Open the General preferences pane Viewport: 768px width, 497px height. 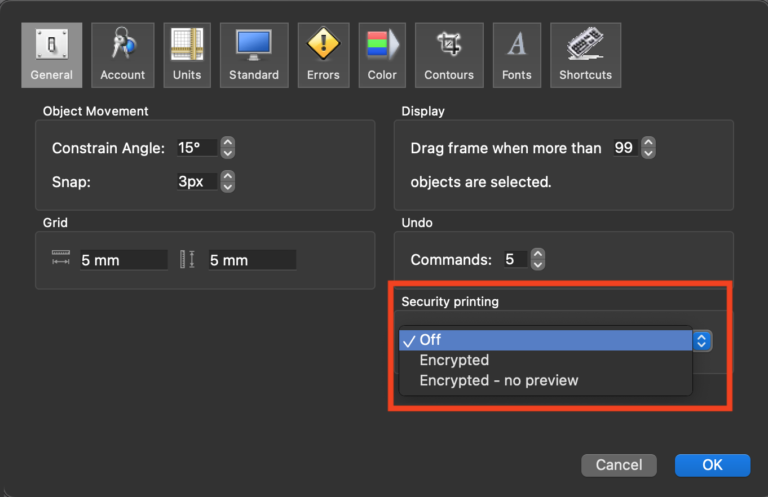click(52, 54)
